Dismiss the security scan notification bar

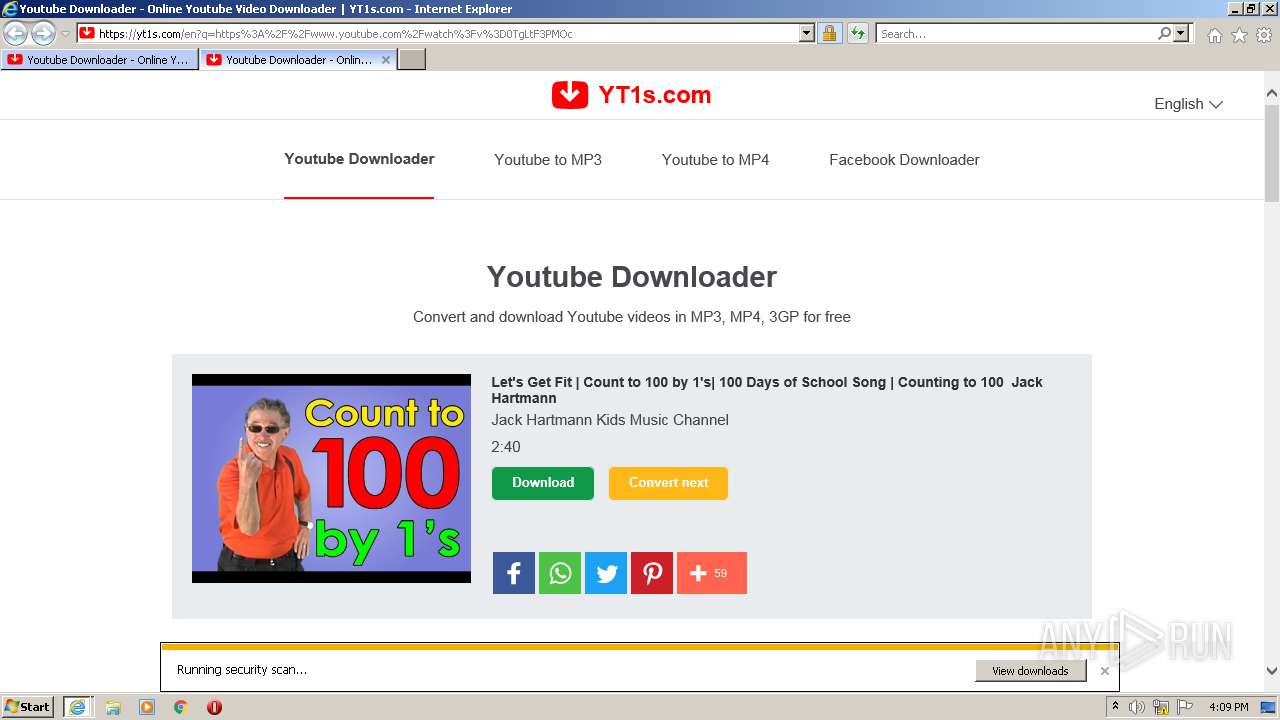(1105, 671)
